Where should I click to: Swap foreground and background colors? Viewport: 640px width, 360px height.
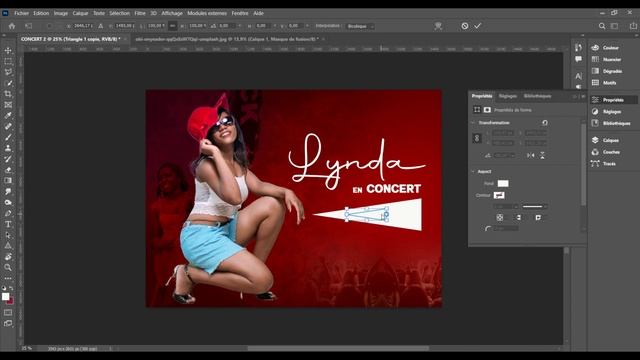(x=11, y=288)
